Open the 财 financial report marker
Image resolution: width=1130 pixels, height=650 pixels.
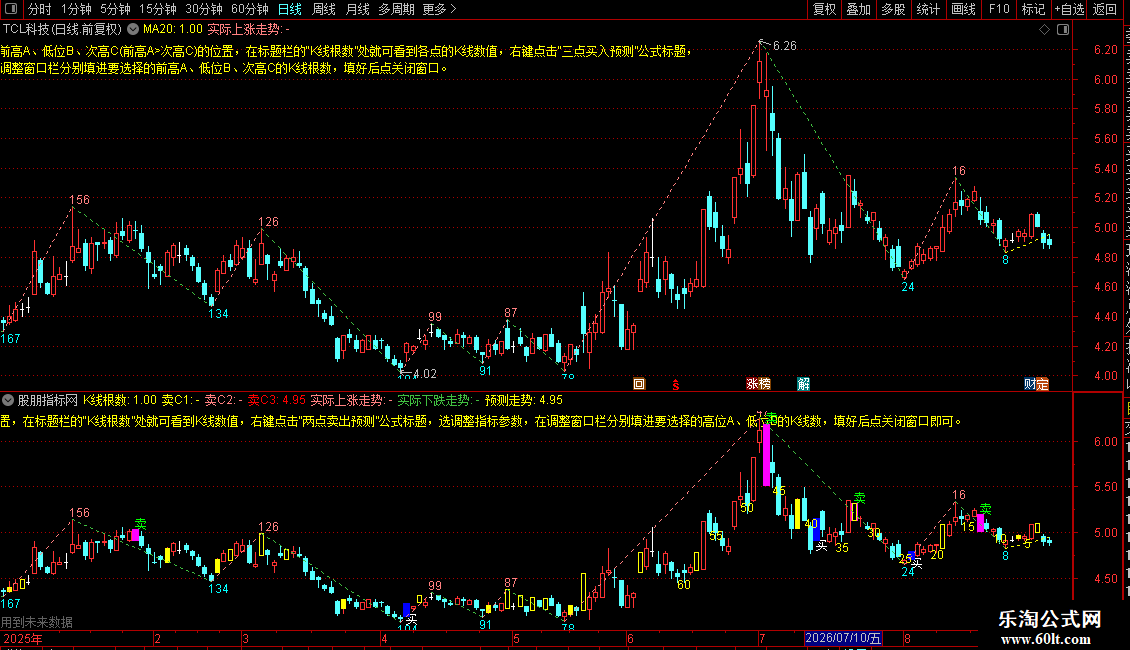click(1031, 384)
